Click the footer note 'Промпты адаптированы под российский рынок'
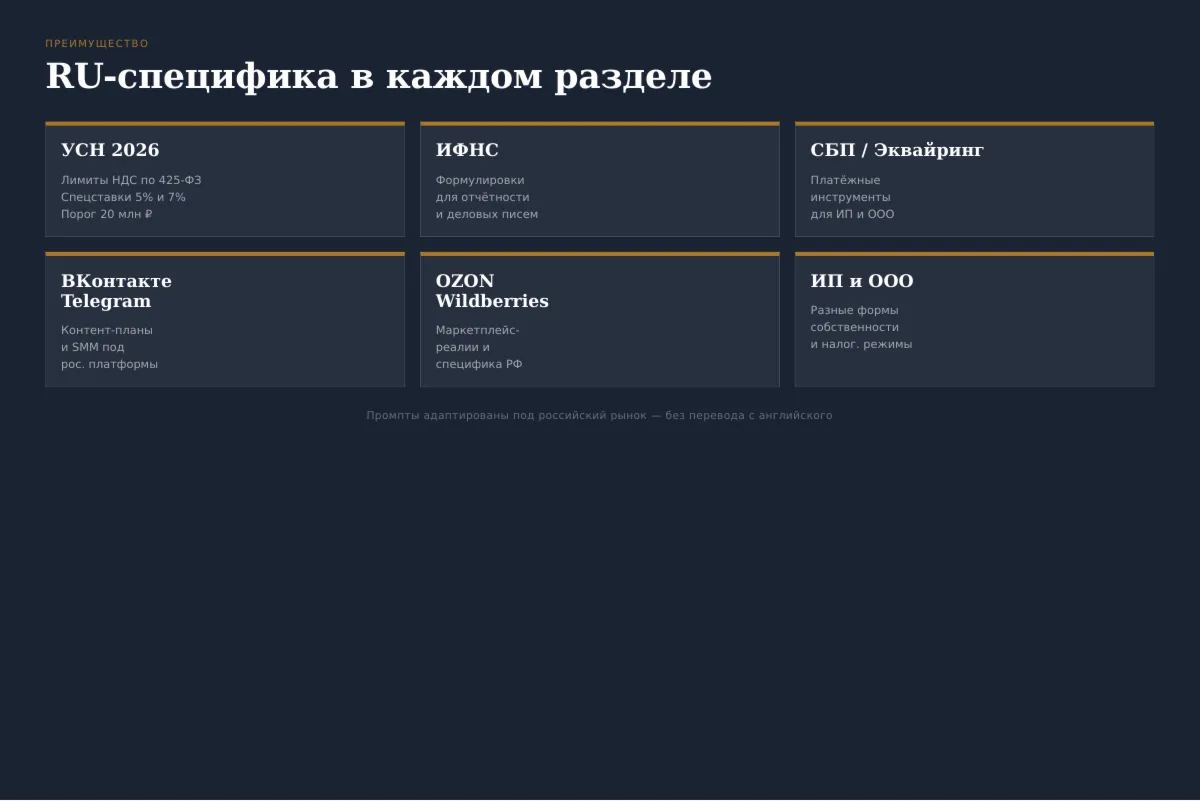The height and width of the screenshot is (801, 1200). (x=507, y=416)
